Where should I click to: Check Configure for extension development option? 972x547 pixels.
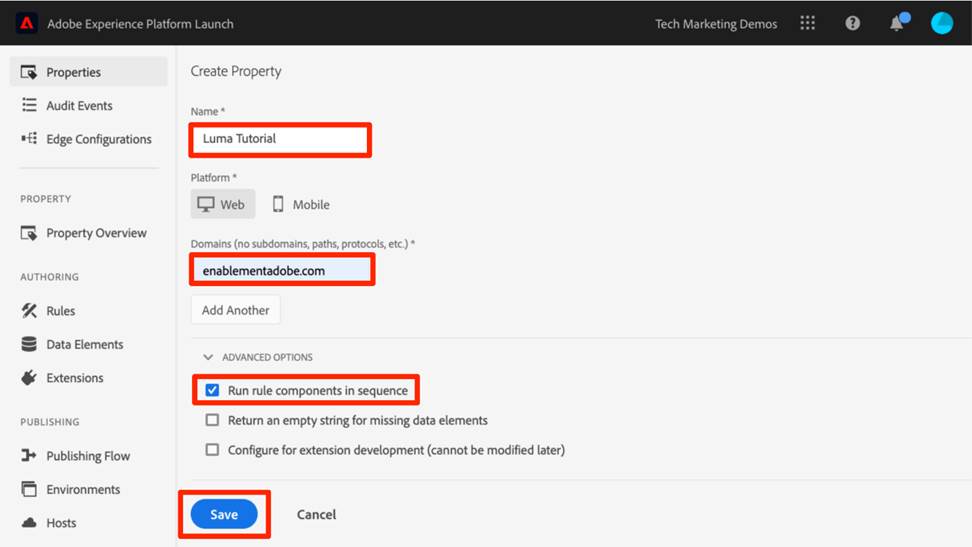[x=212, y=450]
